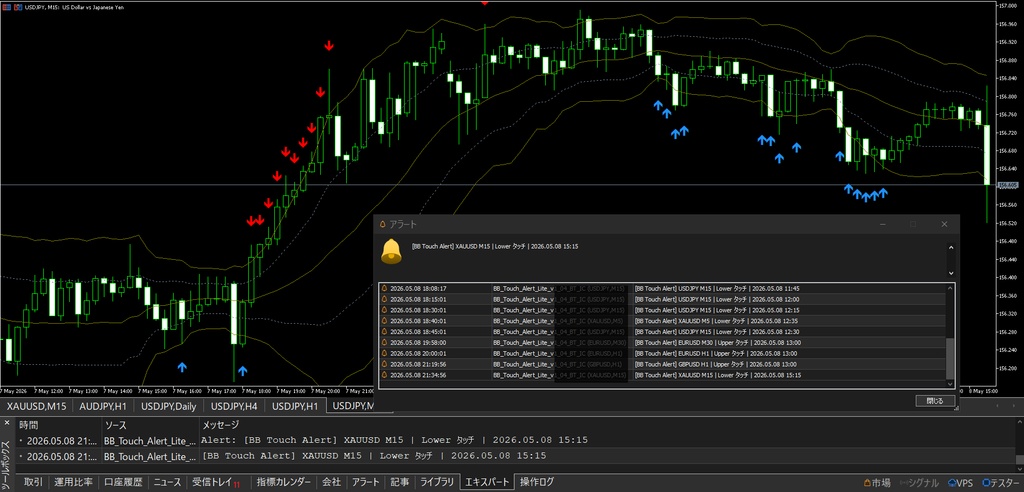Select alert row timestamped 2026.05.08 21:34:56

[662, 375]
